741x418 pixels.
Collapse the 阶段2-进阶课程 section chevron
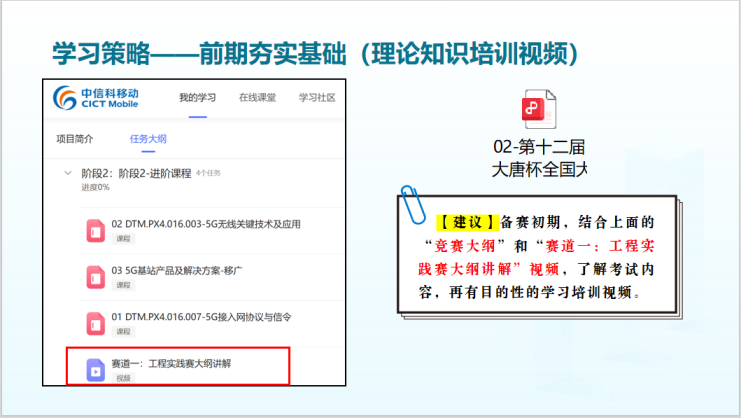[67, 173]
